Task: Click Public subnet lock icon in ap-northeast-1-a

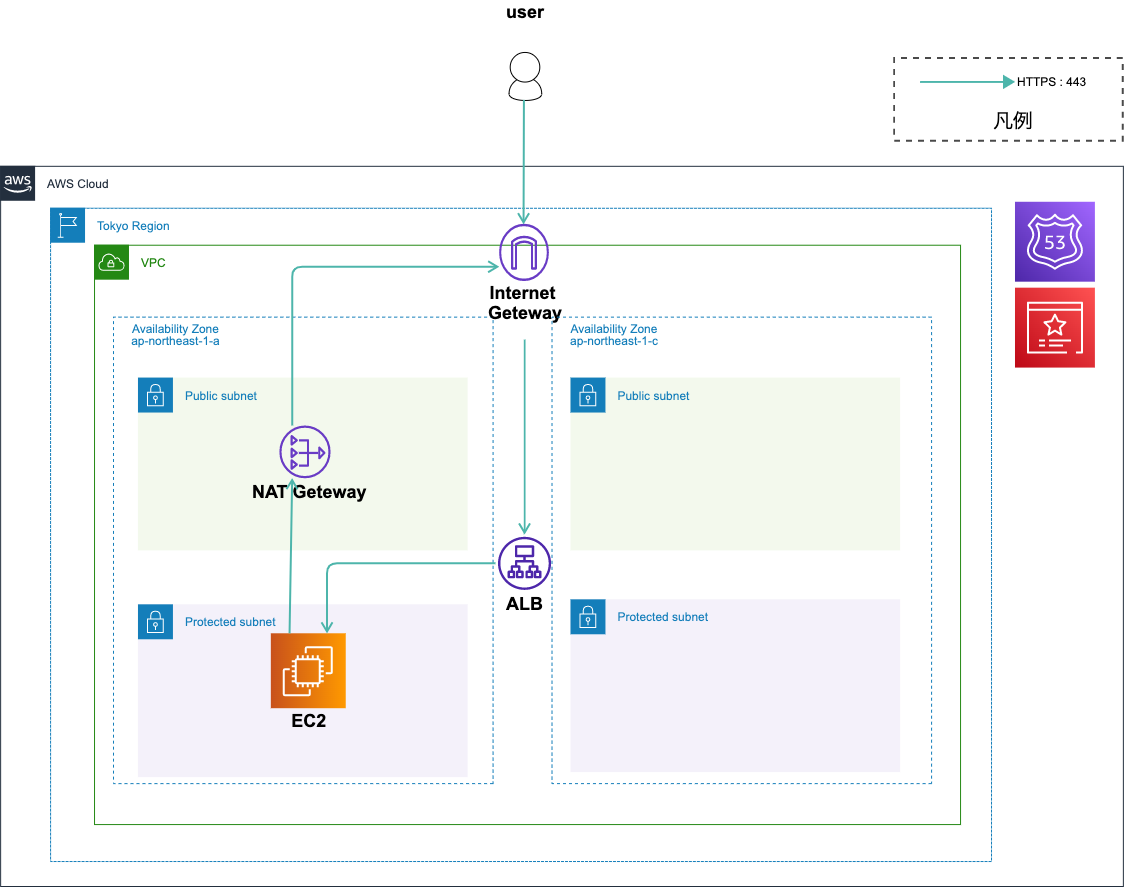Action: pos(155,395)
